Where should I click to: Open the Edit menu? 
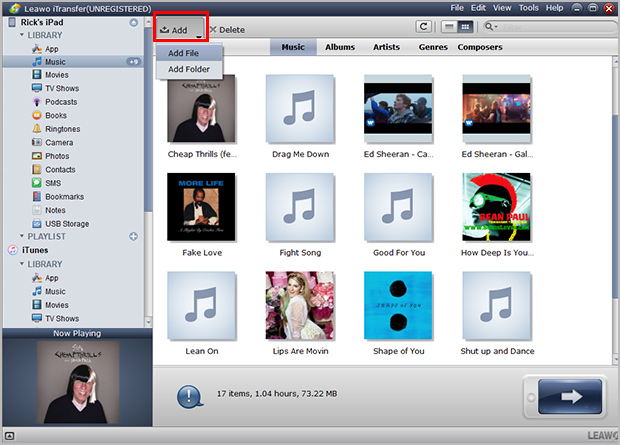pos(478,8)
